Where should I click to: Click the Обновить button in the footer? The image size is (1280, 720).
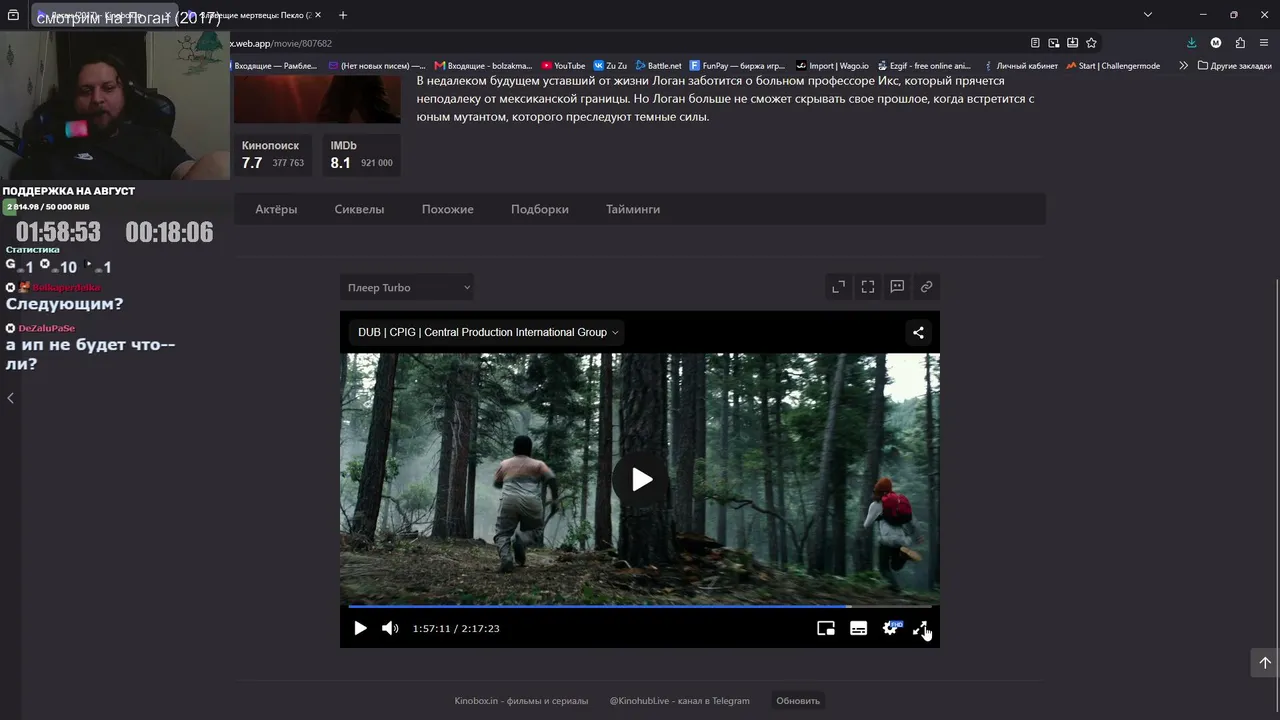click(798, 701)
